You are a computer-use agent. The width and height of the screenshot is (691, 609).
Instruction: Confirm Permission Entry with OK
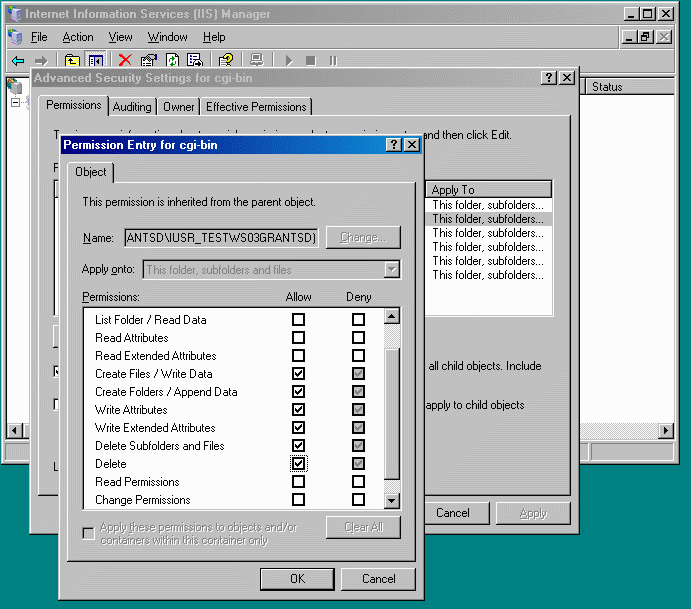click(x=297, y=579)
